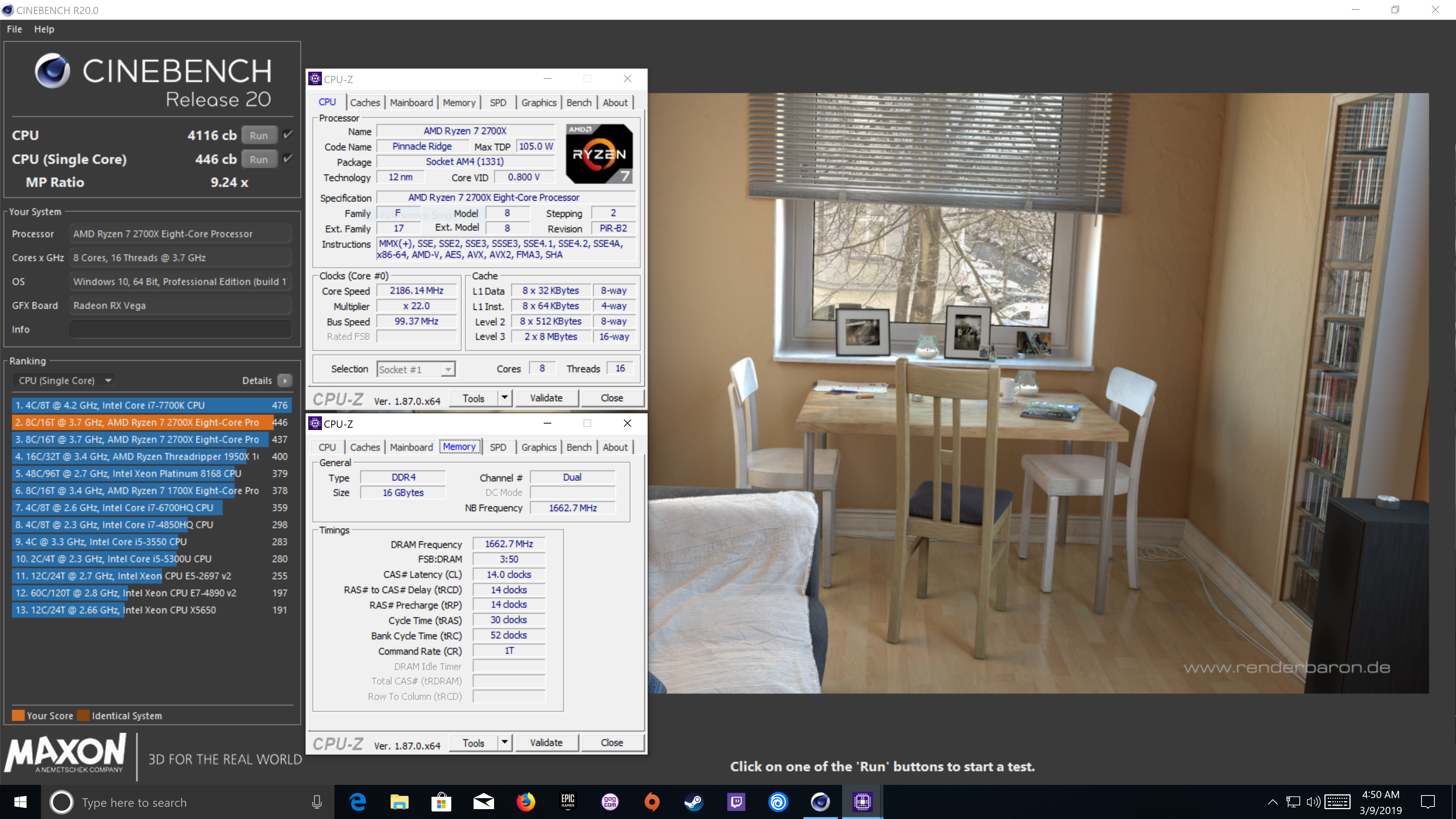Open Microsoft Store taskbar icon
This screenshot has height=819, width=1456.
441,802
